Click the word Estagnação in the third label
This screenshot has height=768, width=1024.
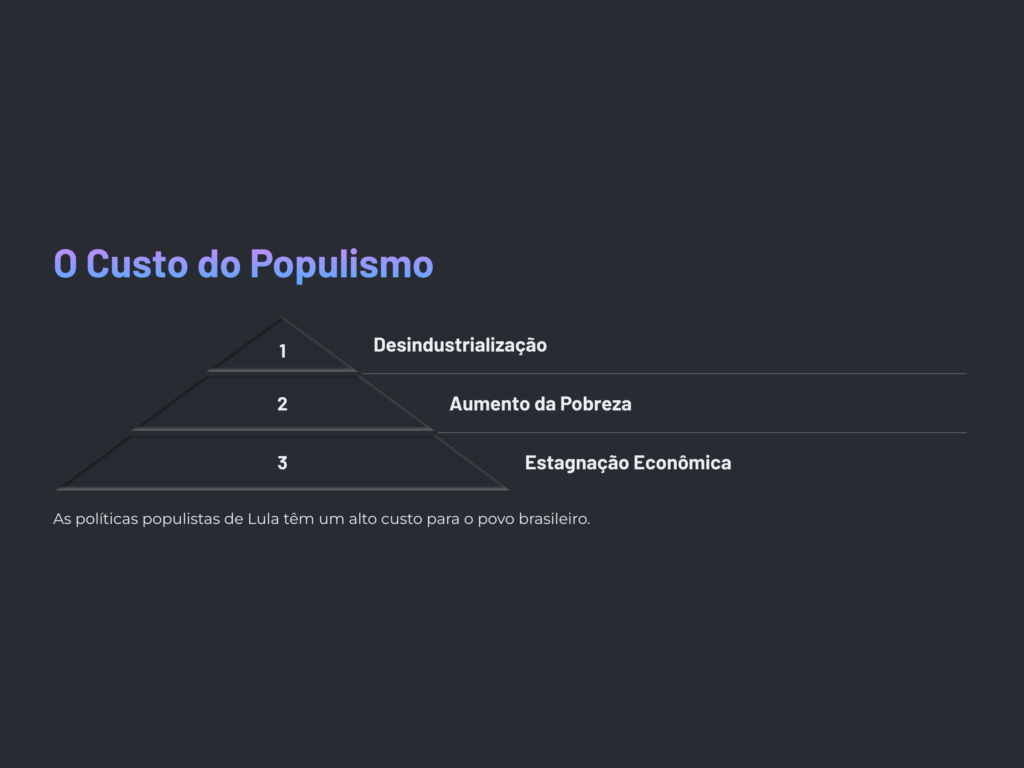click(577, 463)
